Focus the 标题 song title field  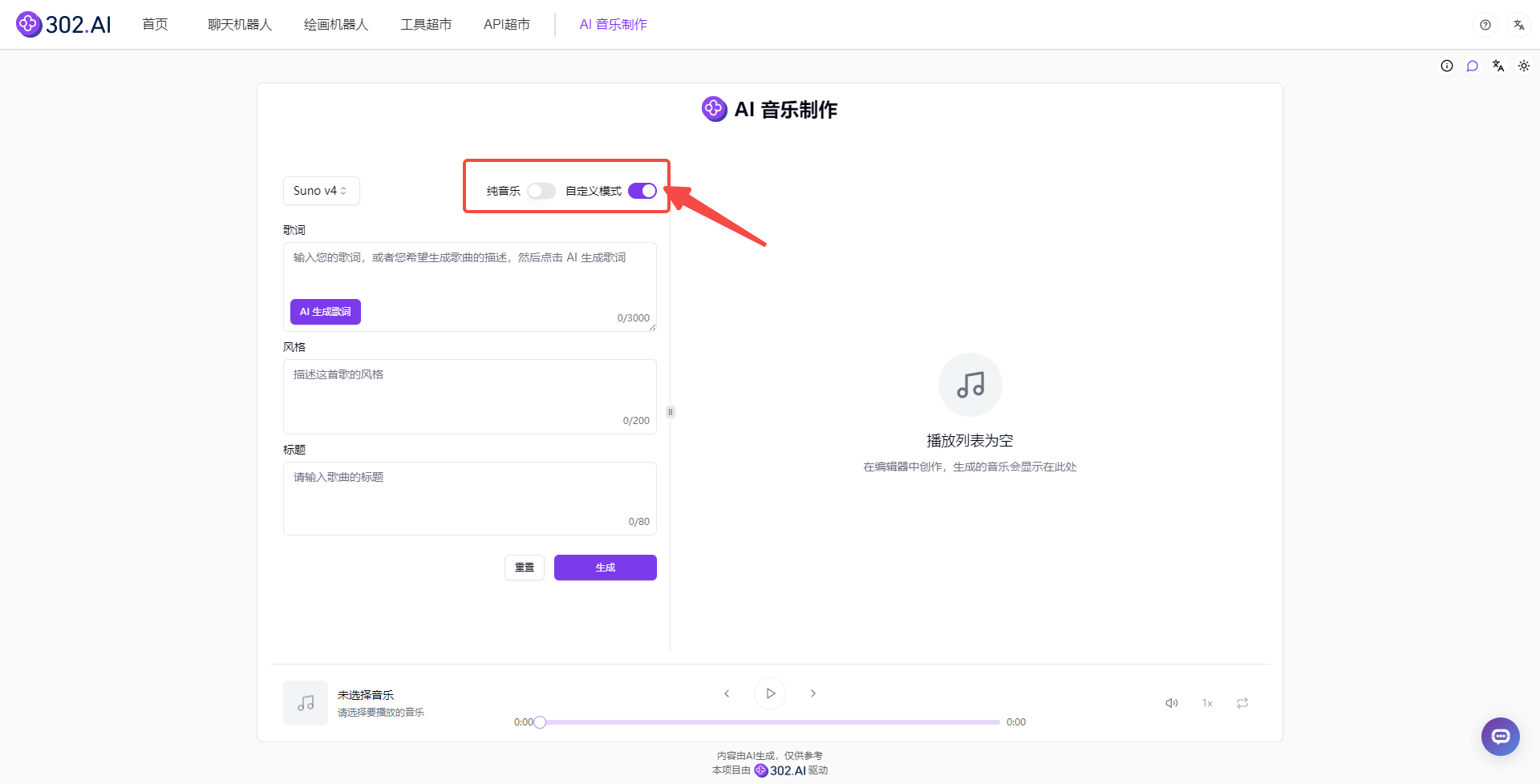(x=470, y=499)
